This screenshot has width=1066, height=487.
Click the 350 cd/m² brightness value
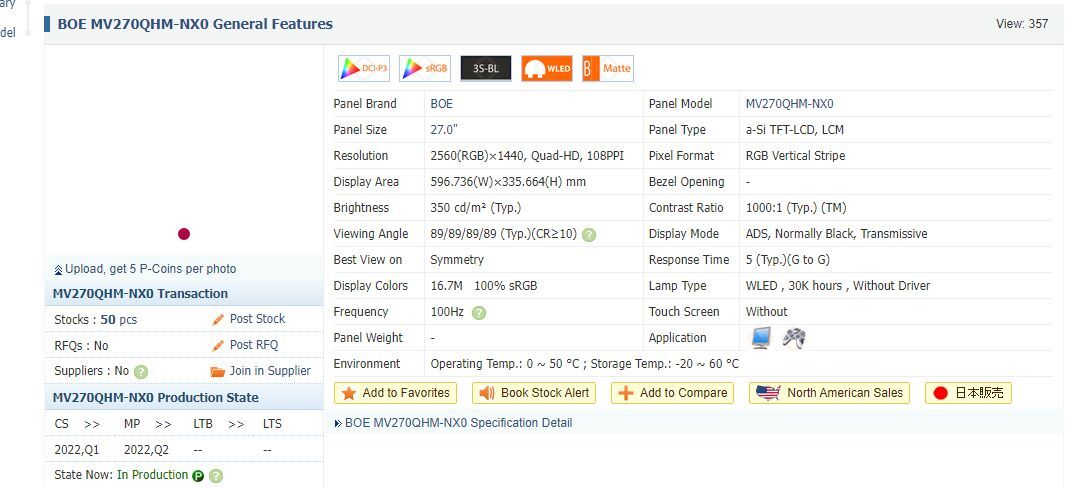475,208
